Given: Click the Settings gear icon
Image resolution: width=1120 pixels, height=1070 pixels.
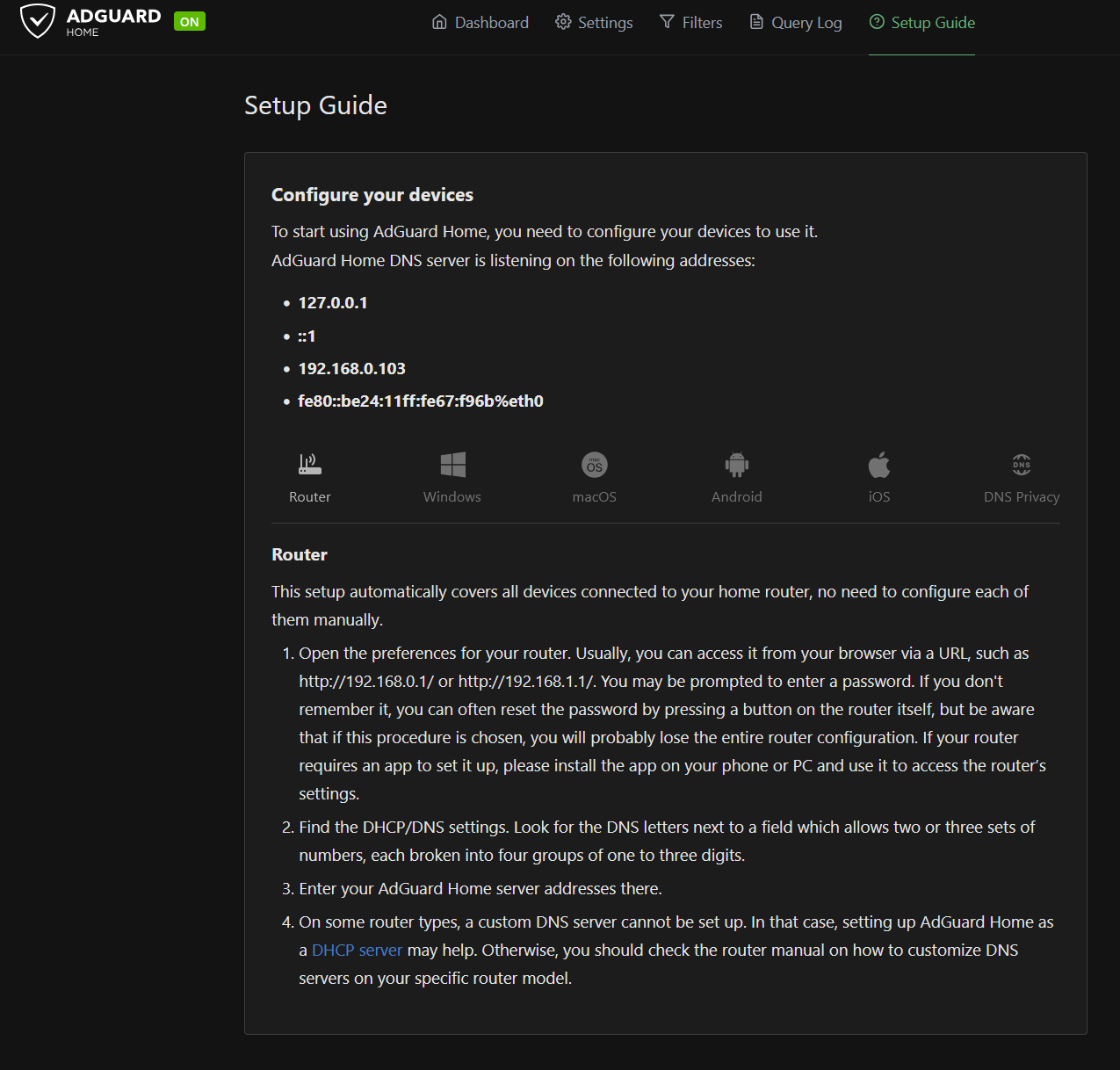Looking at the screenshot, I should click(563, 22).
